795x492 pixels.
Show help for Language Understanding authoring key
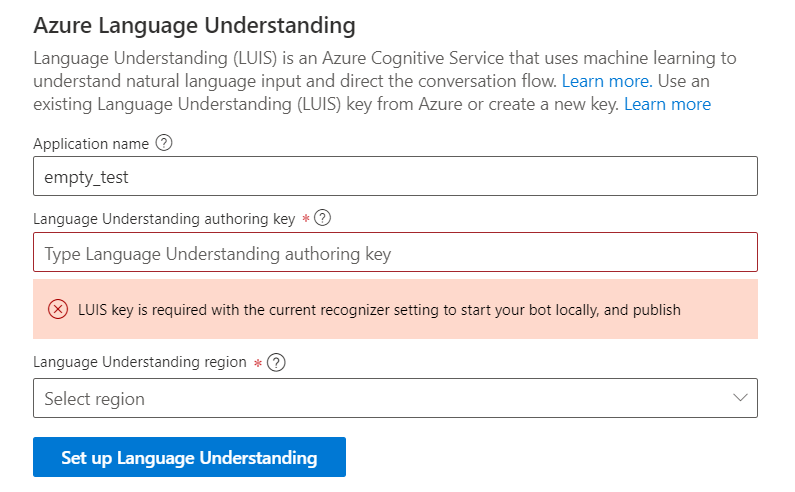click(322, 218)
